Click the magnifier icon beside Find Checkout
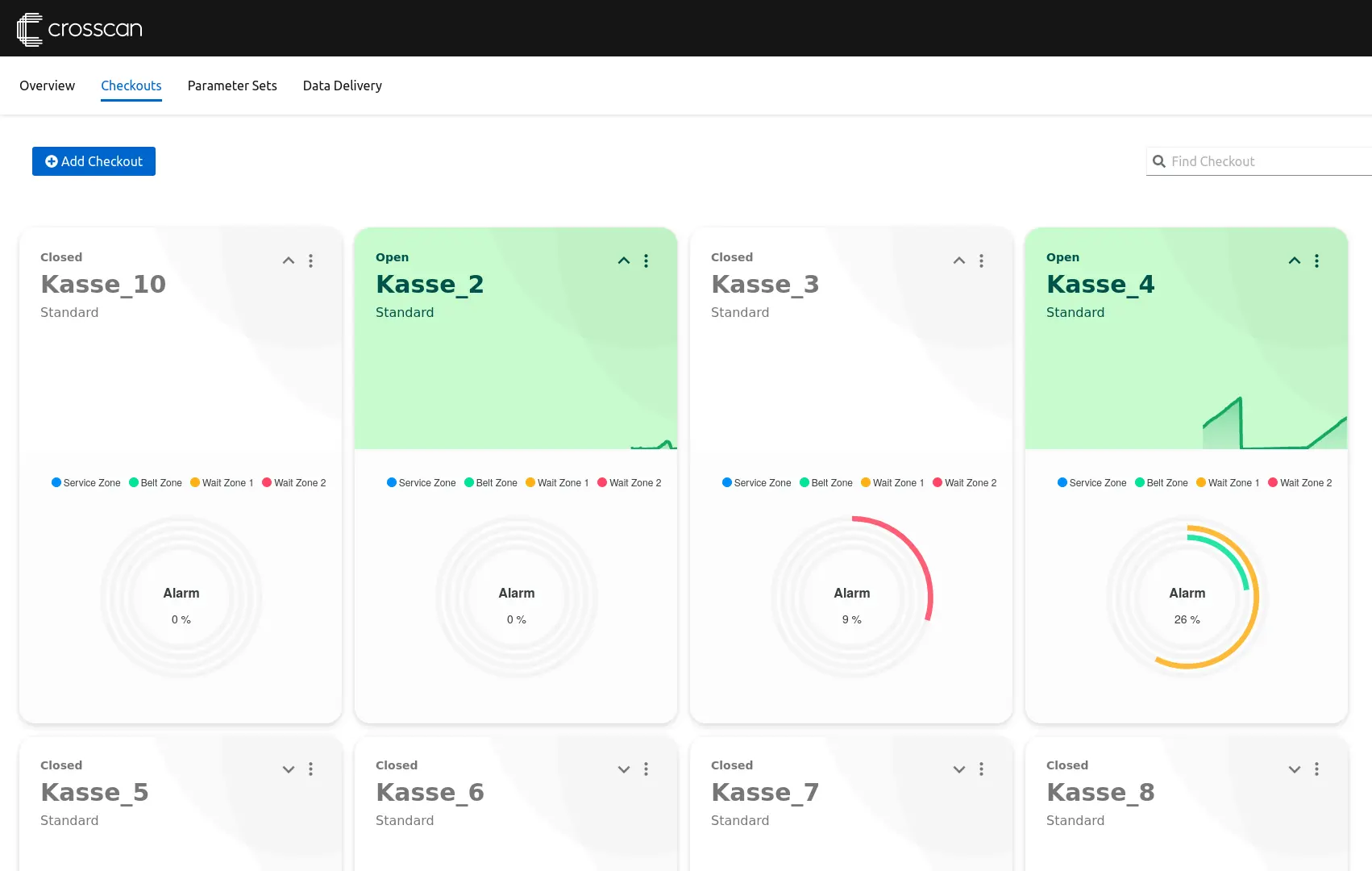This screenshot has height=871, width=1372. (x=1159, y=161)
